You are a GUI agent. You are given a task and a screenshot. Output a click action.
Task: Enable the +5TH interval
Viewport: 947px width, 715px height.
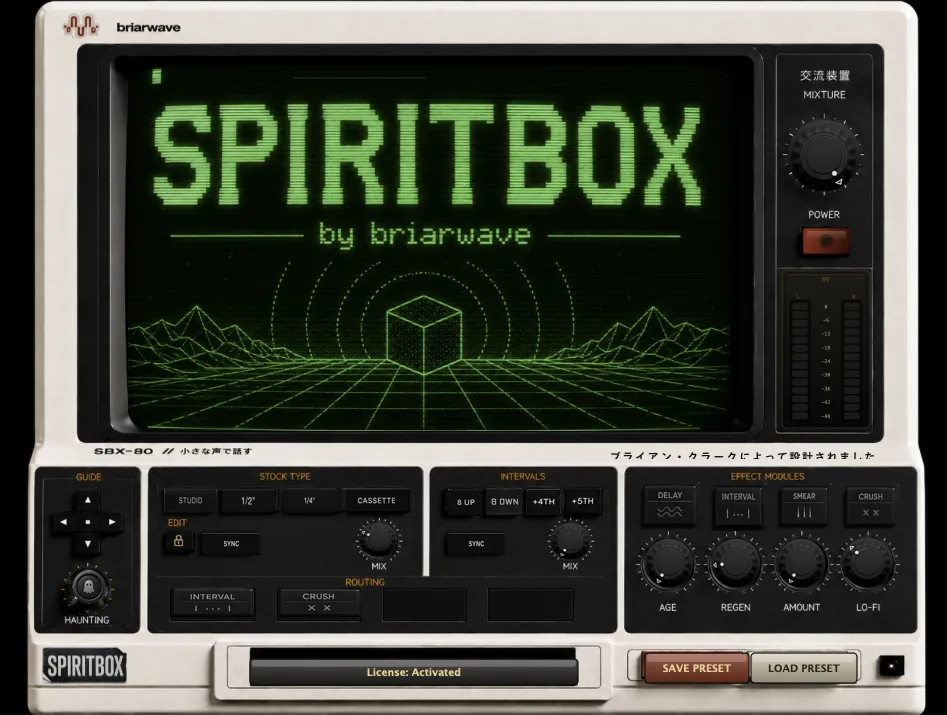tap(582, 502)
